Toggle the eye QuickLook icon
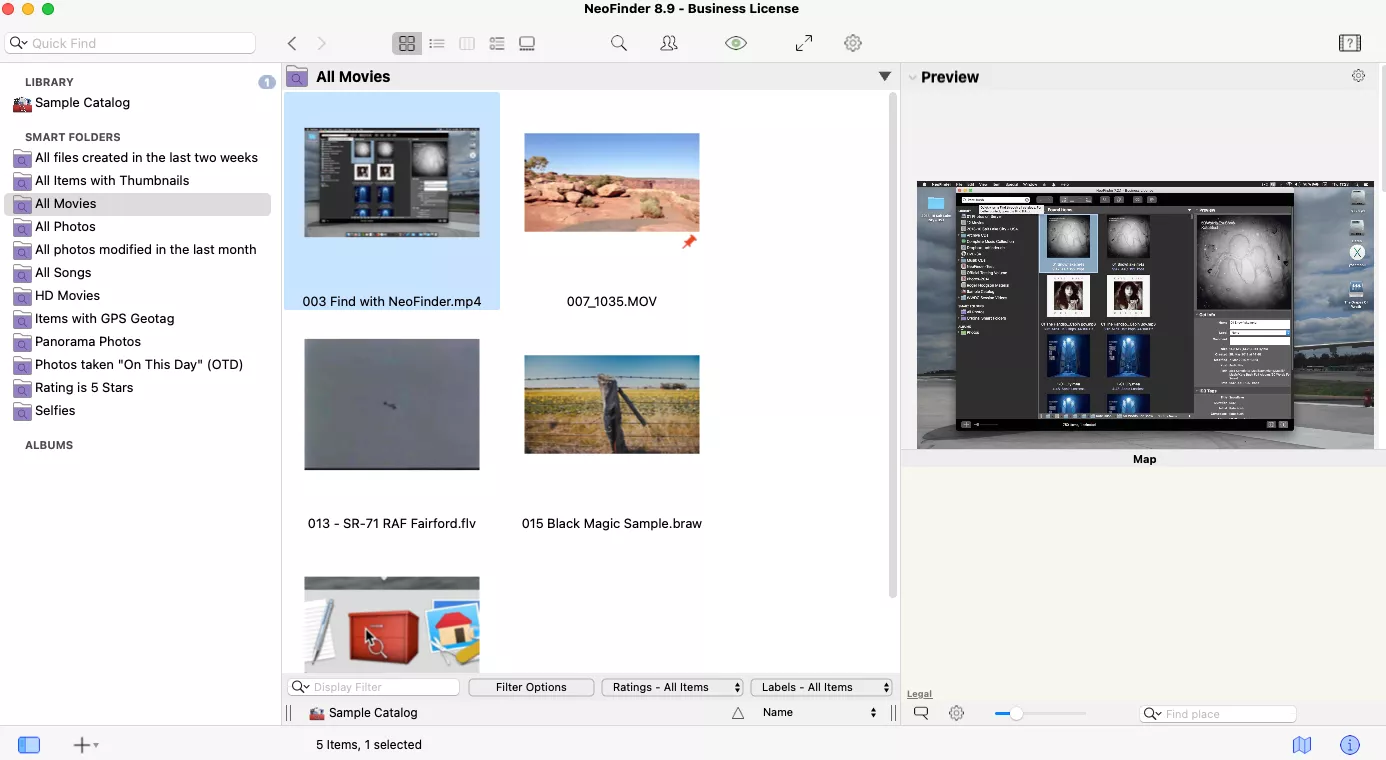This screenshot has width=1386, height=760. click(736, 43)
